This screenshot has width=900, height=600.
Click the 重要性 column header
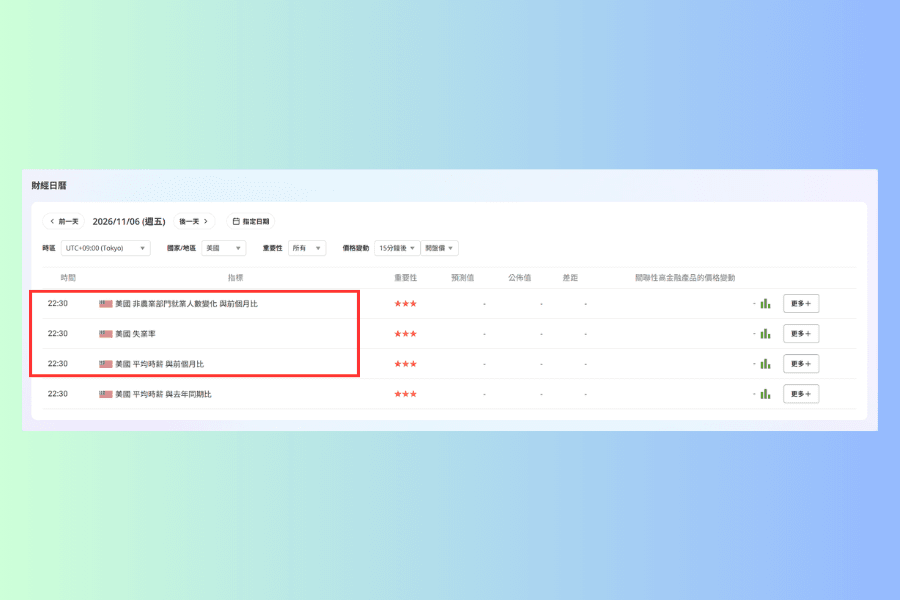click(405, 278)
